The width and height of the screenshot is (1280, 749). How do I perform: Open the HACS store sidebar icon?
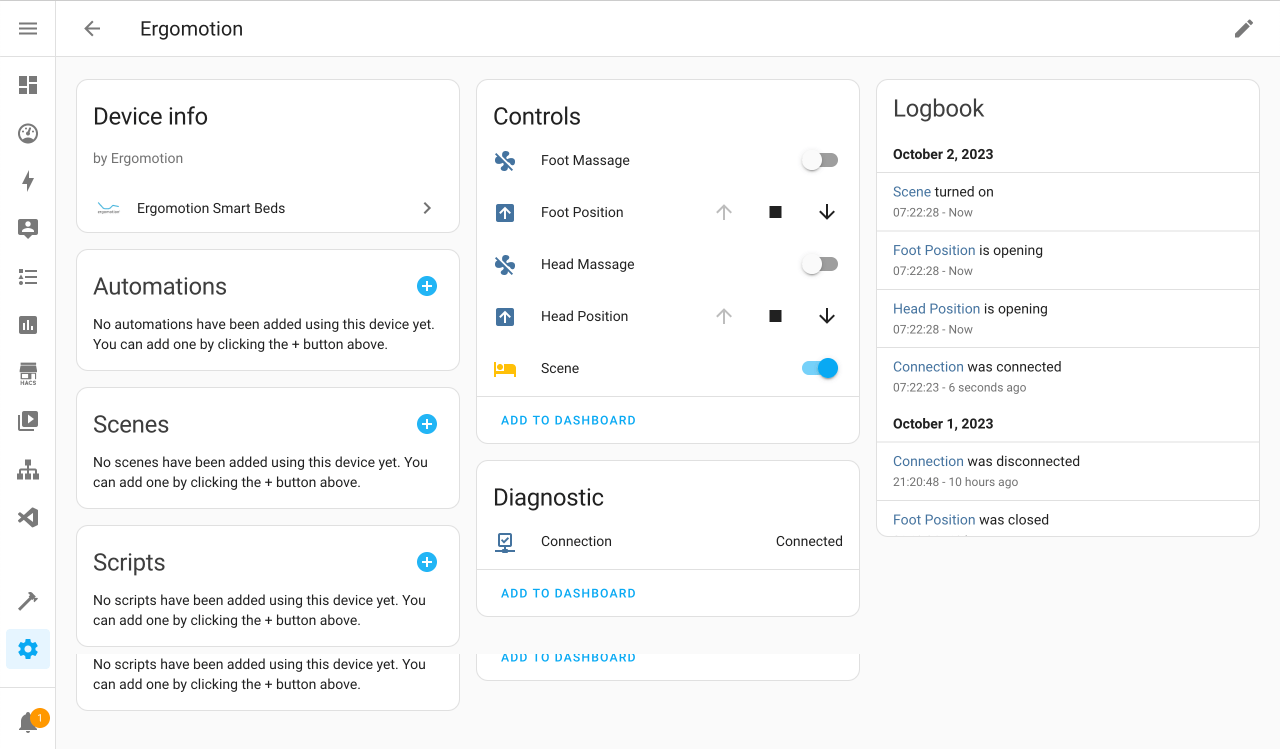28,373
